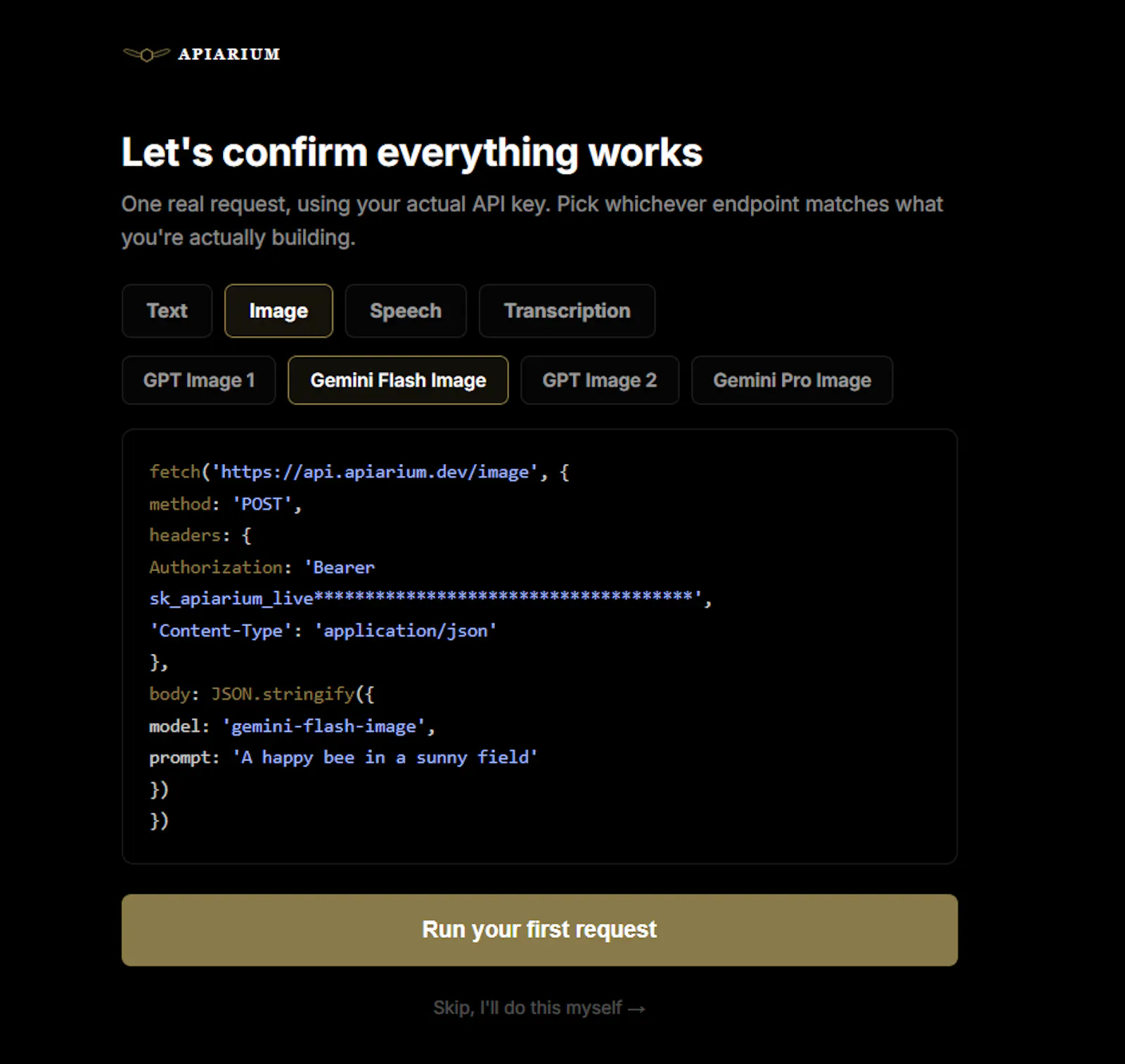Click the masked sk_apiarium_live API key

coord(430,598)
